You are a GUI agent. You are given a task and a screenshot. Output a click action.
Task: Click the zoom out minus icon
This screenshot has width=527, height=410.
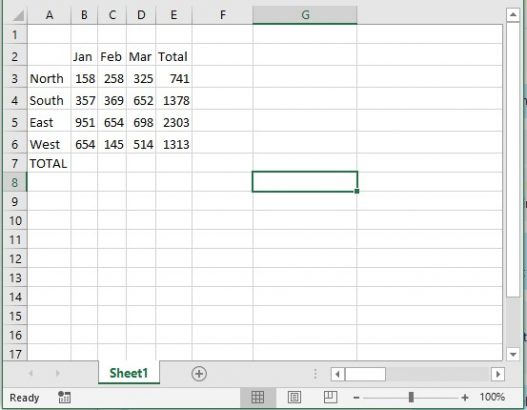click(x=356, y=398)
